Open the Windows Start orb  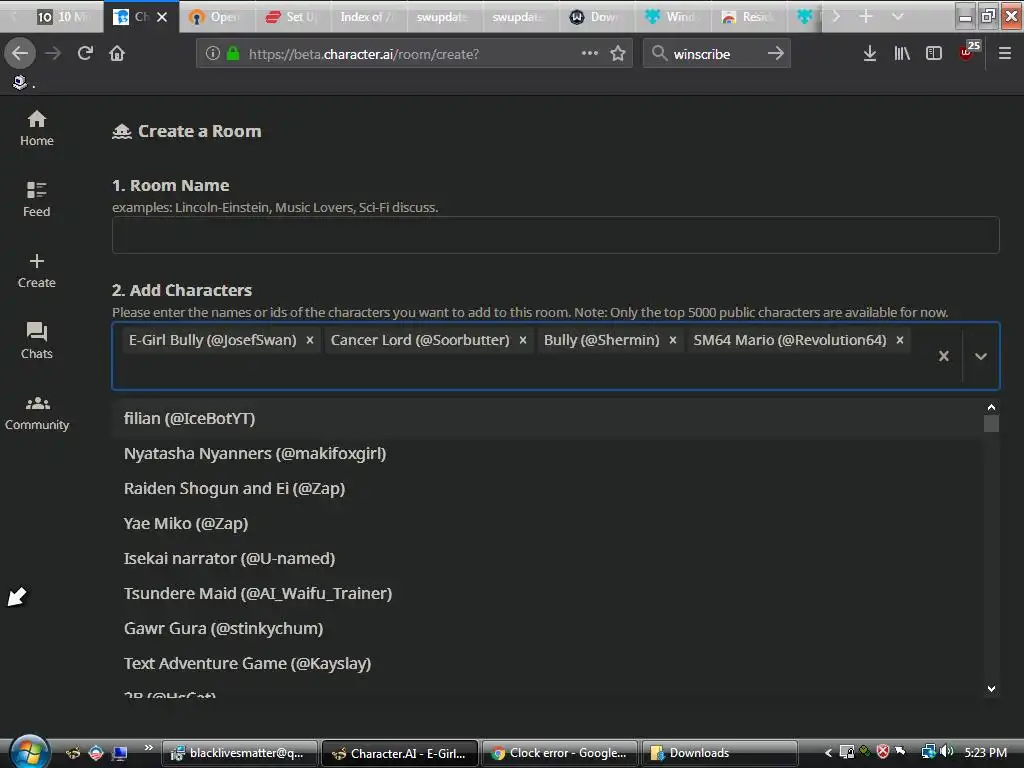click(x=27, y=751)
